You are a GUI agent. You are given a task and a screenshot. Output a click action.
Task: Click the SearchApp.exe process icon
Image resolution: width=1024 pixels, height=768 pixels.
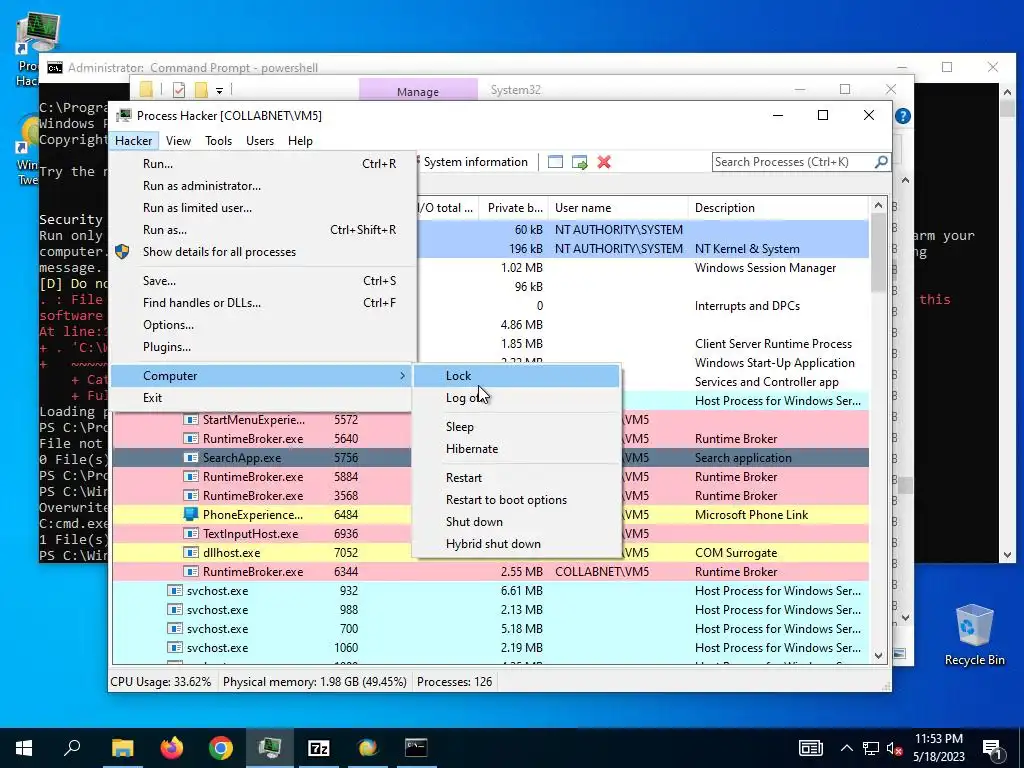pyautogui.click(x=191, y=458)
